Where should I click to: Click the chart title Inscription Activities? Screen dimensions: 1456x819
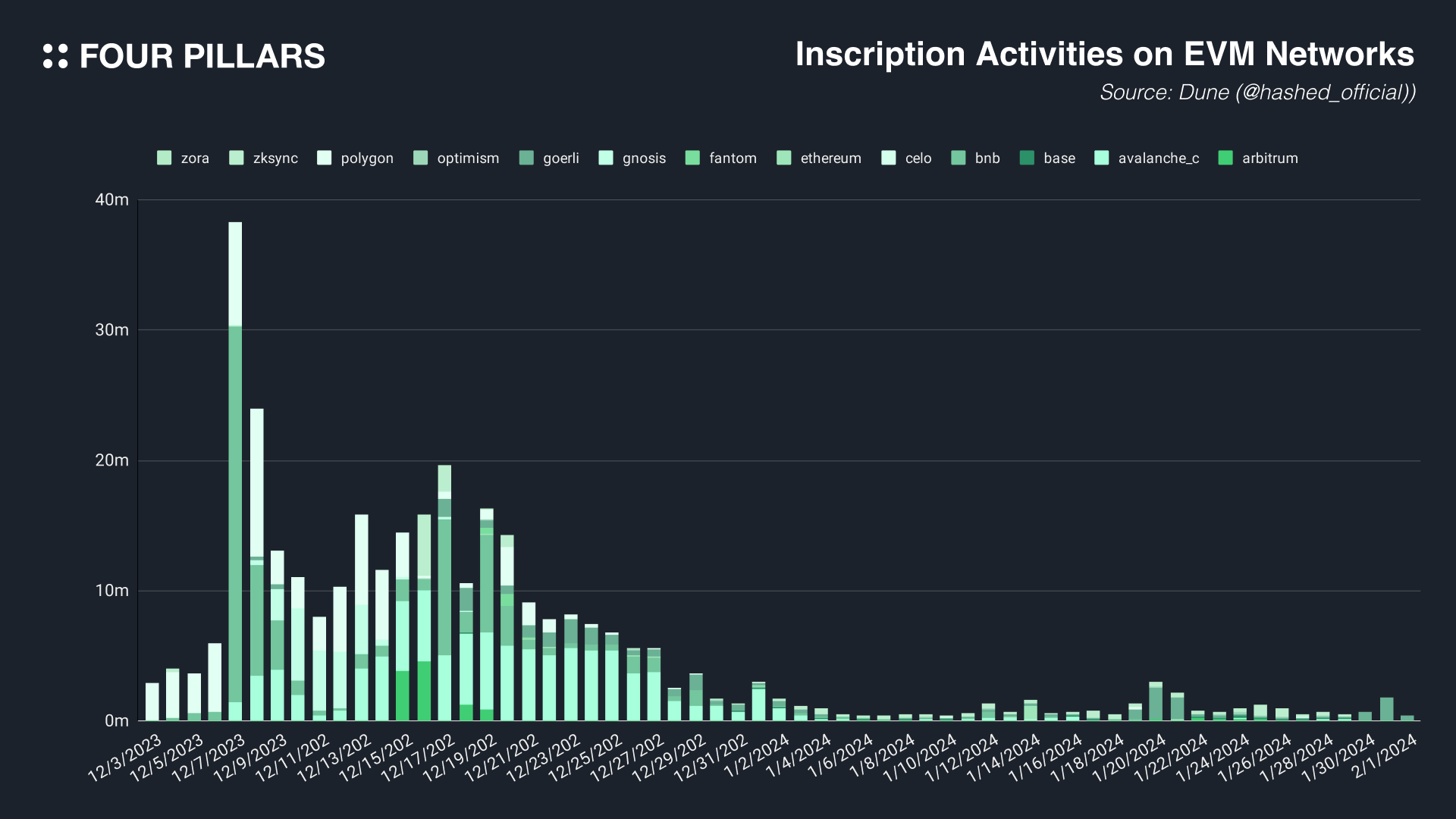[x=1104, y=55]
